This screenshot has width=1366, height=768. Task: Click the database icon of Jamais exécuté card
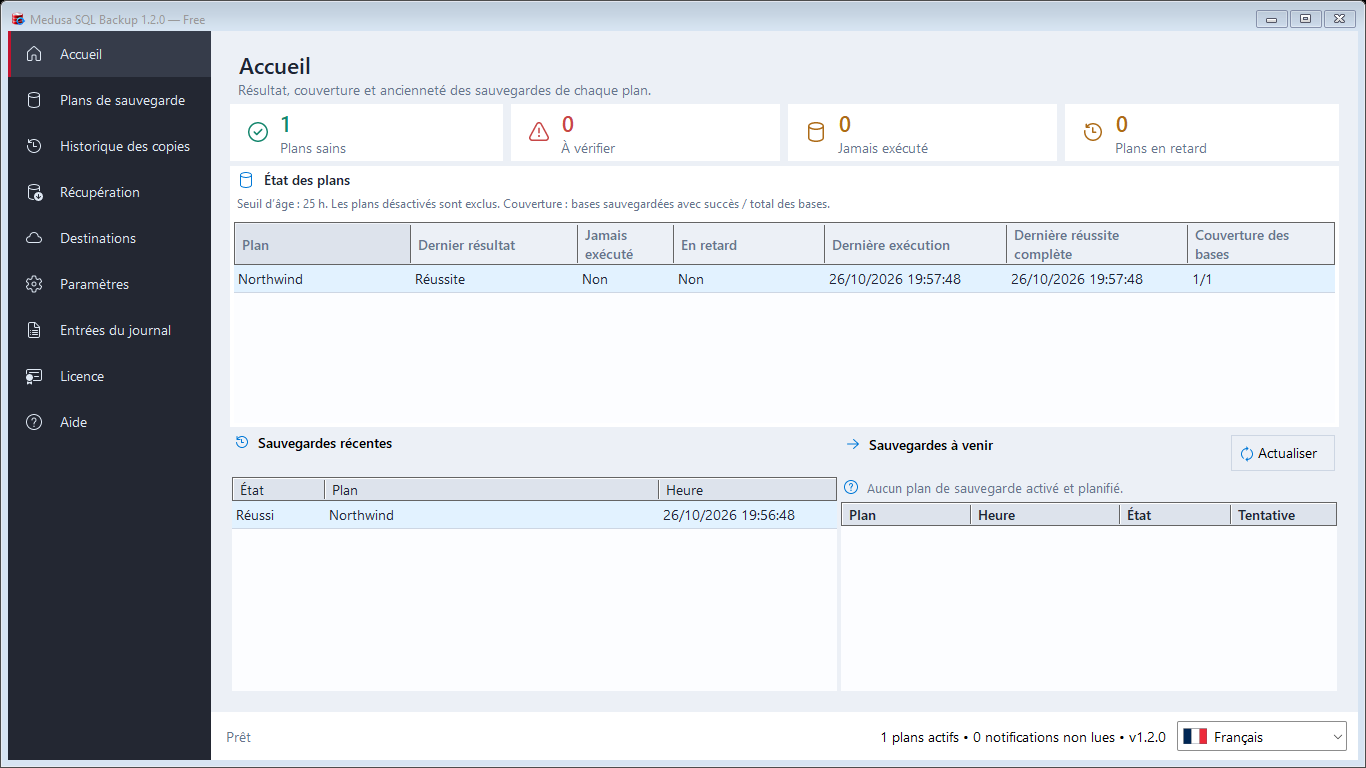pos(816,132)
